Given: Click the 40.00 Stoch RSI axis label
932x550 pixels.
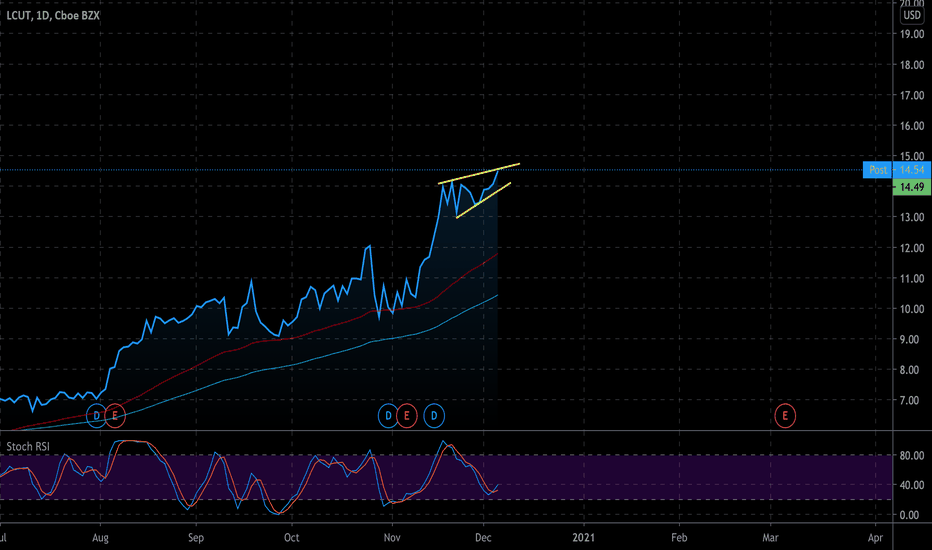Looking at the screenshot, I should 912,485.
